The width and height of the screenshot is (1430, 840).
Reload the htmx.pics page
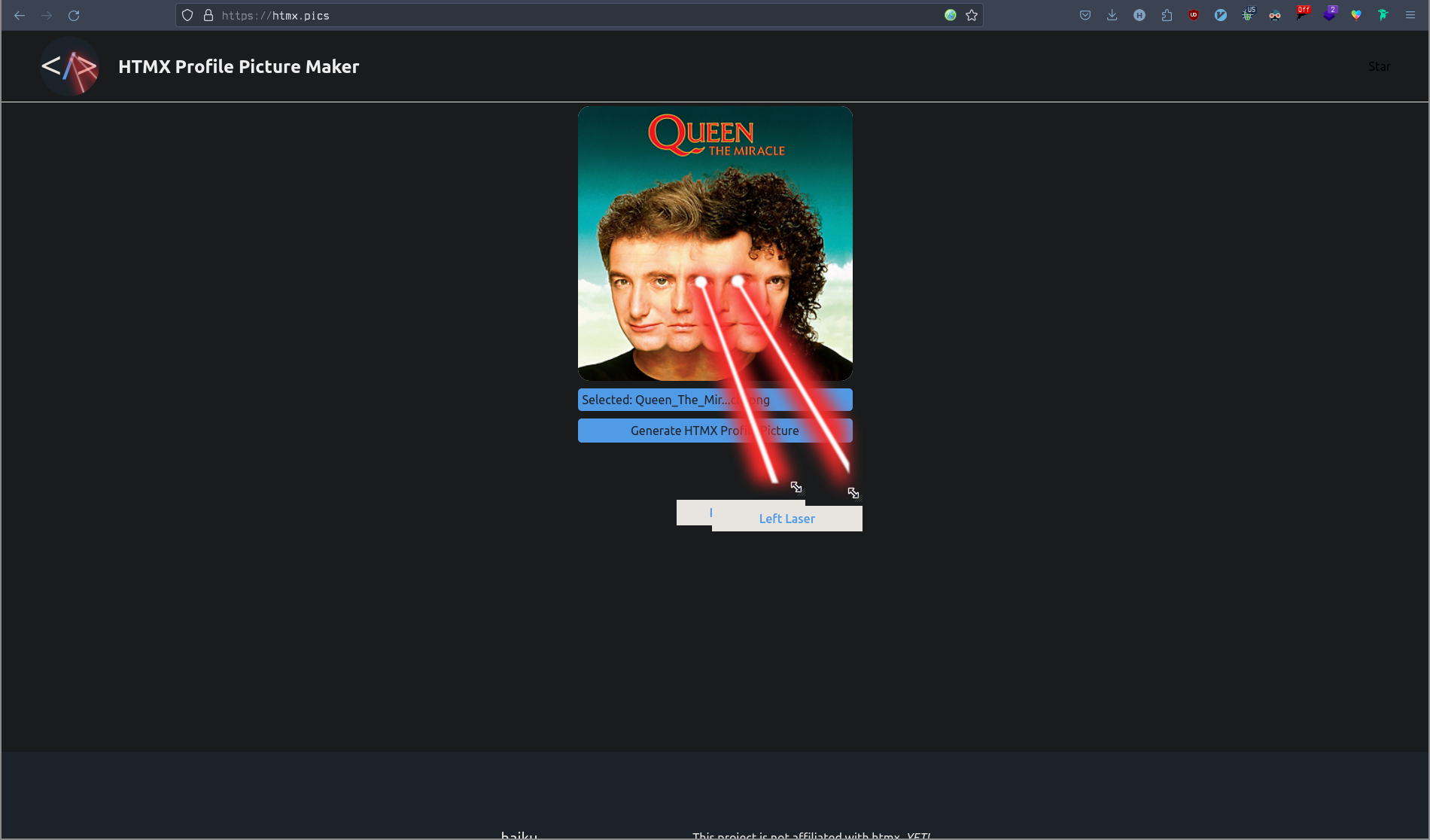(74, 15)
